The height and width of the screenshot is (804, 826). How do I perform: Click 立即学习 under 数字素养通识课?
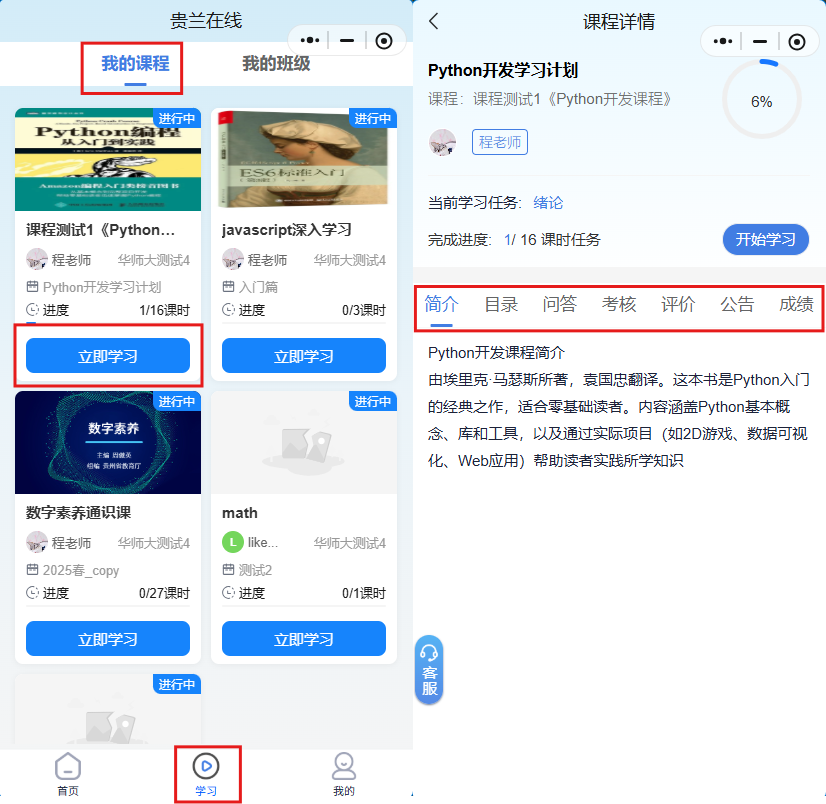pos(108,639)
